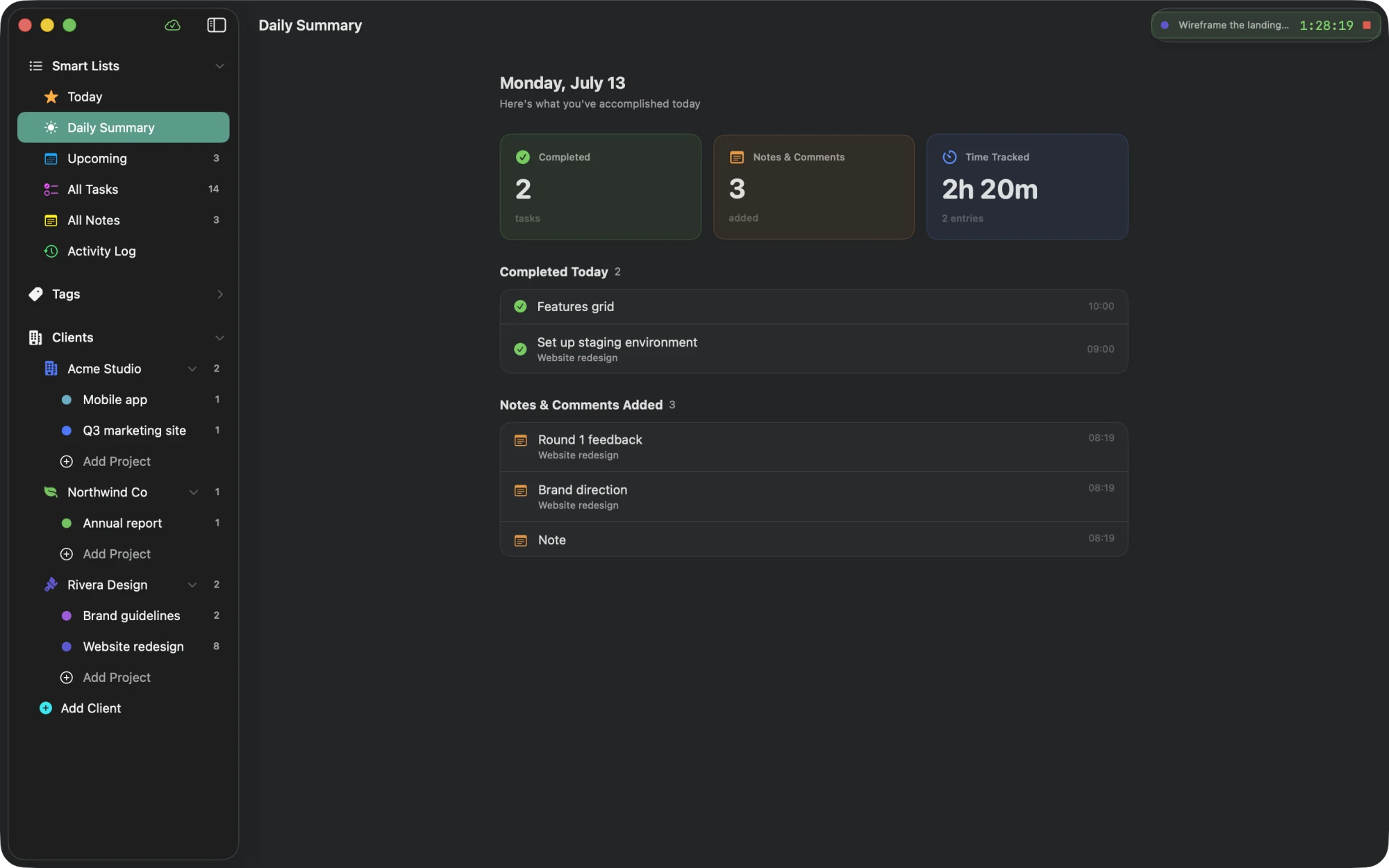Image resolution: width=1389 pixels, height=868 pixels.
Task: Click the Daily Summary sun icon
Action: click(51, 128)
